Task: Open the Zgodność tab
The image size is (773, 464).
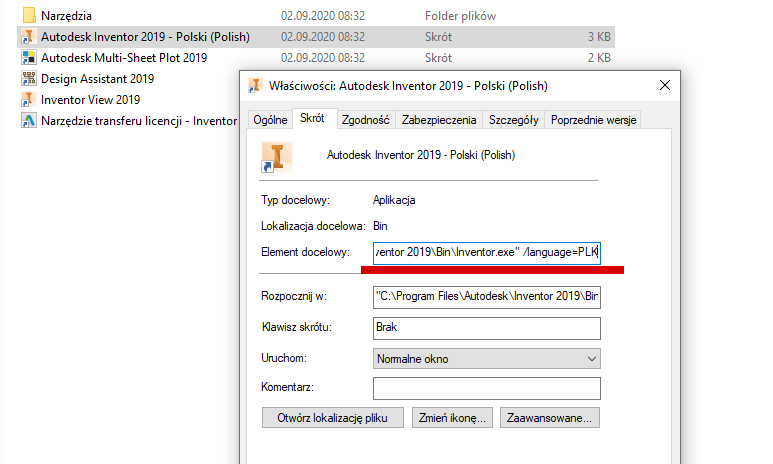Action: click(x=365, y=120)
